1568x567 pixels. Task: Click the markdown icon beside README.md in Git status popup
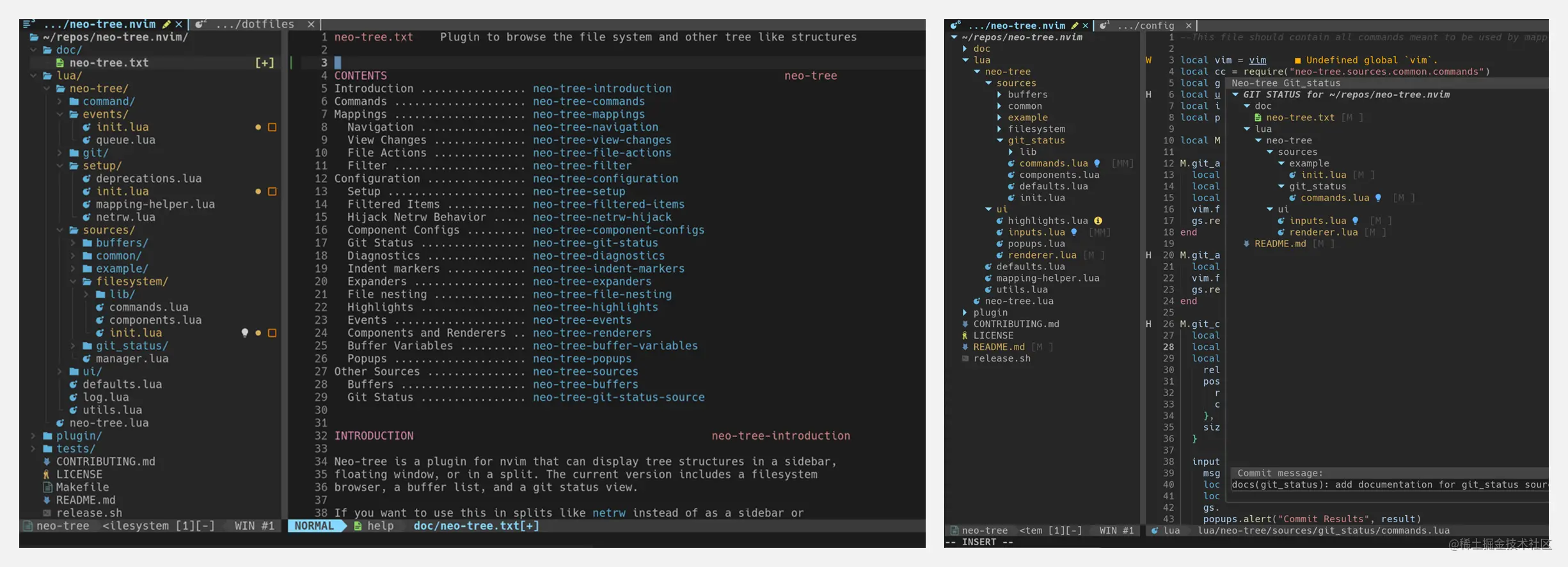pyautogui.click(x=1246, y=244)
